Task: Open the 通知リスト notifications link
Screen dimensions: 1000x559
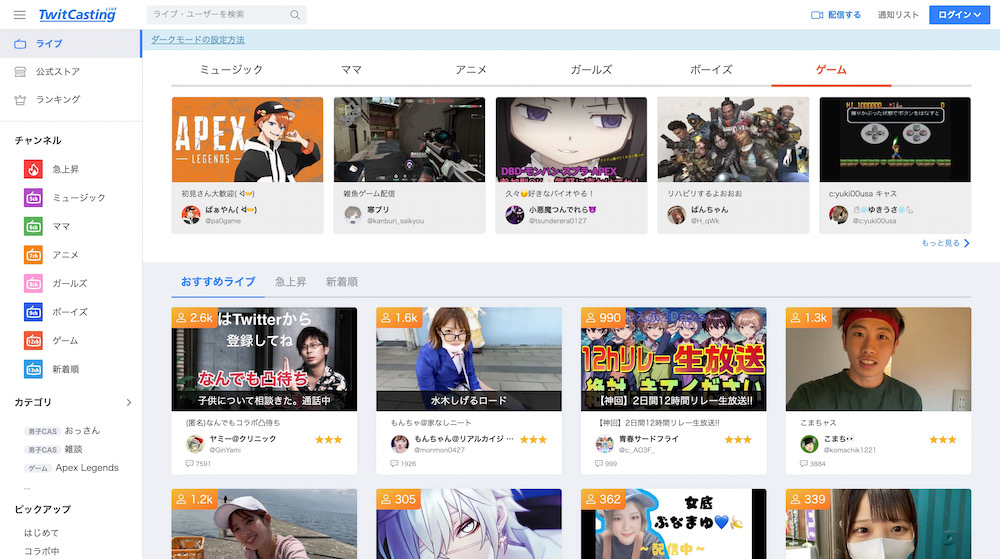Action: 898,15
